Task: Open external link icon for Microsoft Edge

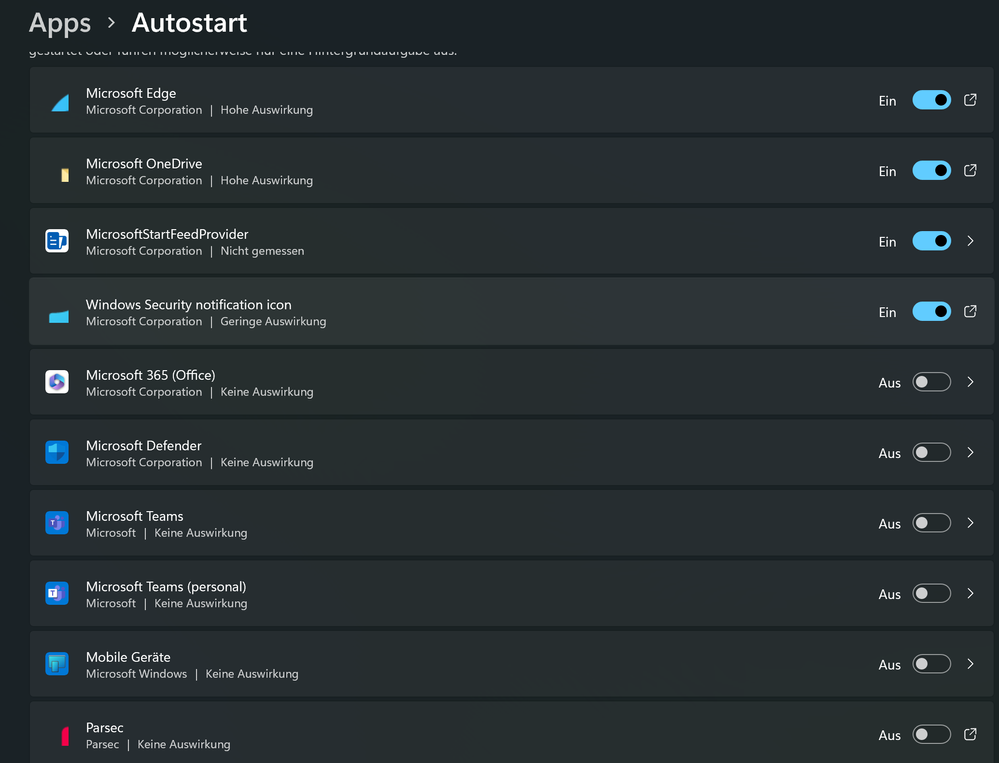Action: pyautogui.click(x=970, y=100)
